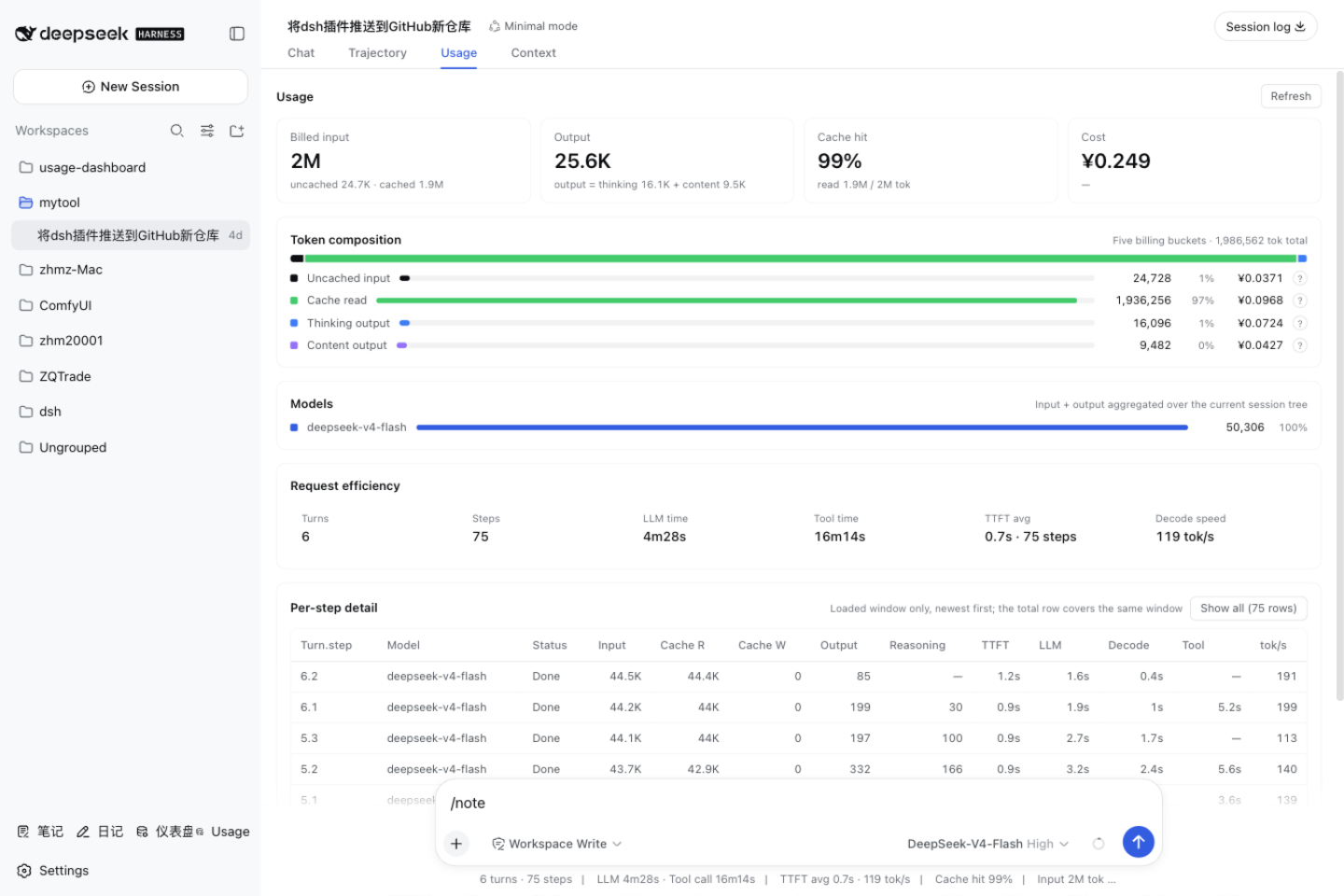Refresh the usage statistics

(x=1291, y=96)
